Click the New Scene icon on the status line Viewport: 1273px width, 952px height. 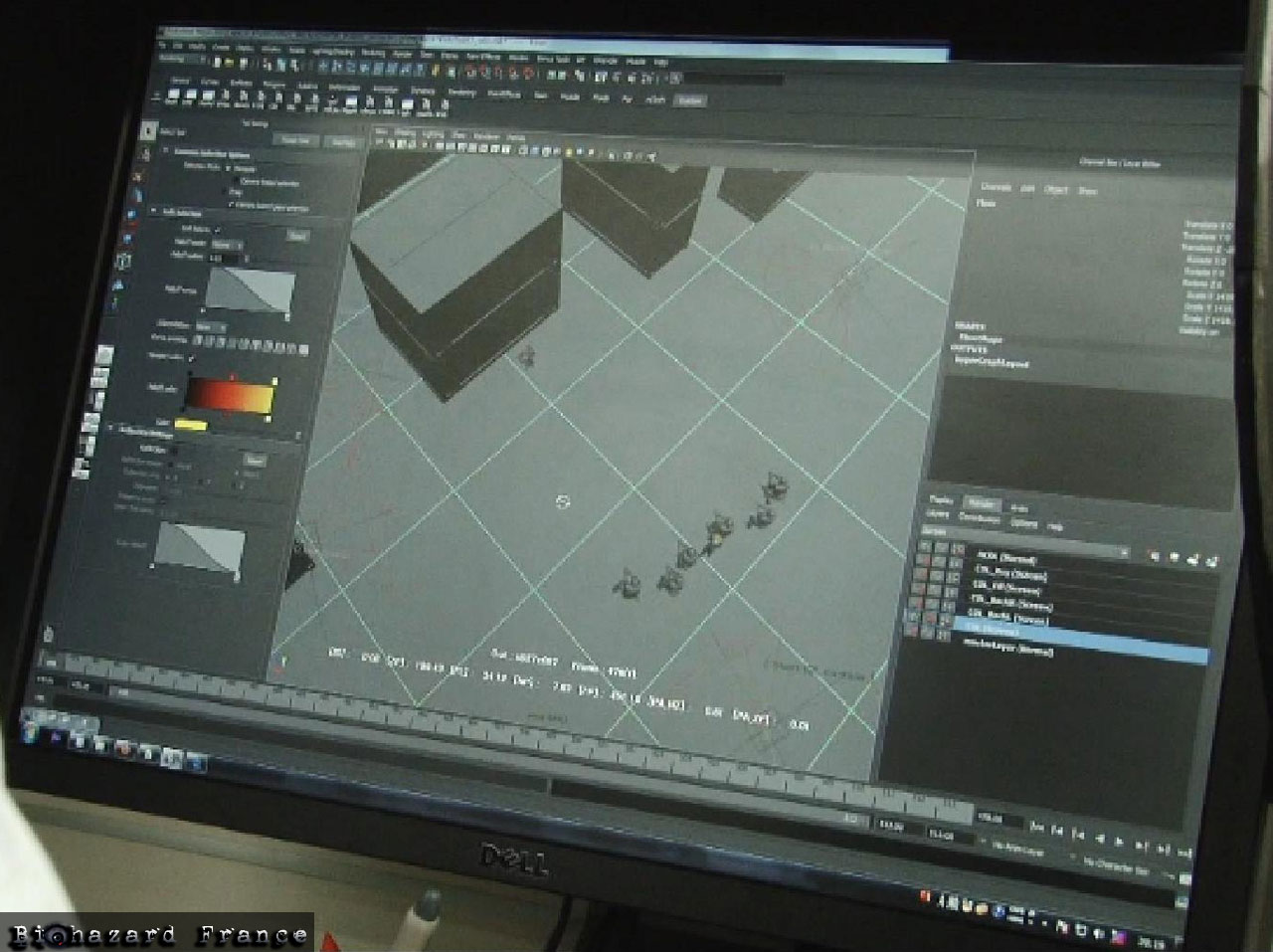click(x=218, y=62)
